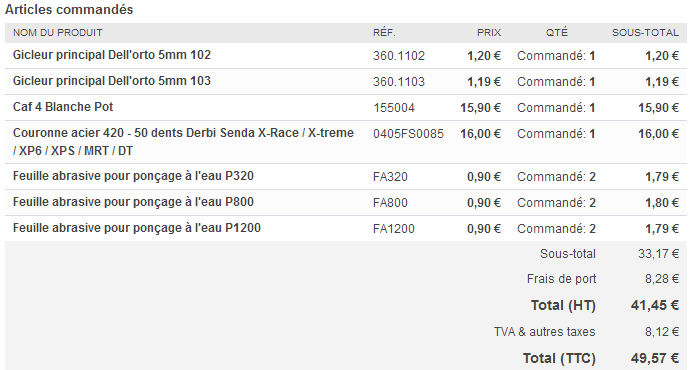The width and height of the screenshot is (700, 370).
Task: Click the Total (HT) label
Action: pyautogui.click(x=563, y=305)
